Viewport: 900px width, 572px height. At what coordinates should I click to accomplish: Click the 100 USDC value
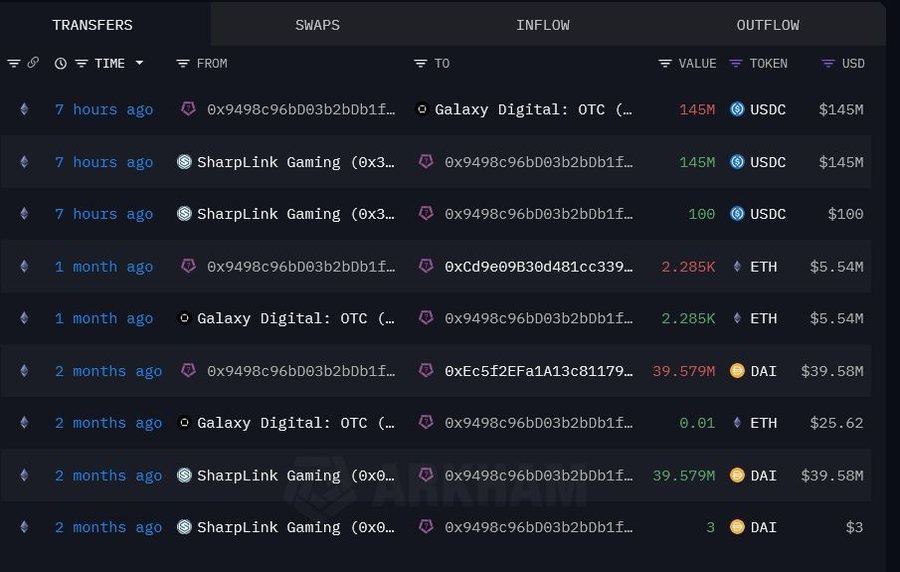(701, 214)
